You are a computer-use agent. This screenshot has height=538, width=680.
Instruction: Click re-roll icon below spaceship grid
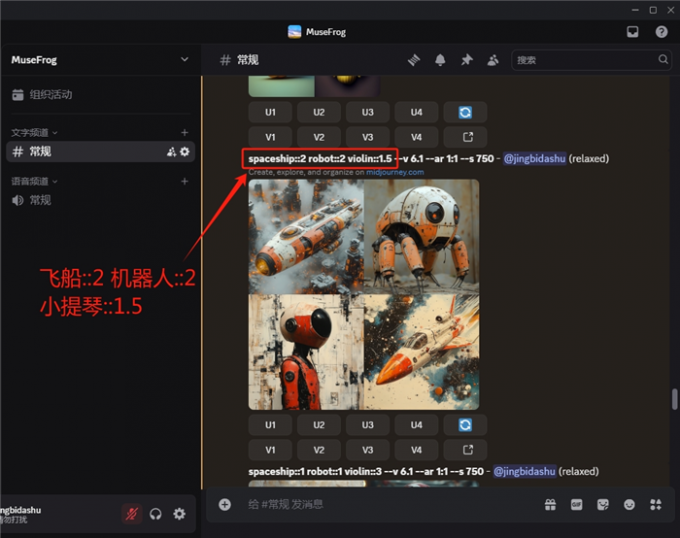[465, 425]
